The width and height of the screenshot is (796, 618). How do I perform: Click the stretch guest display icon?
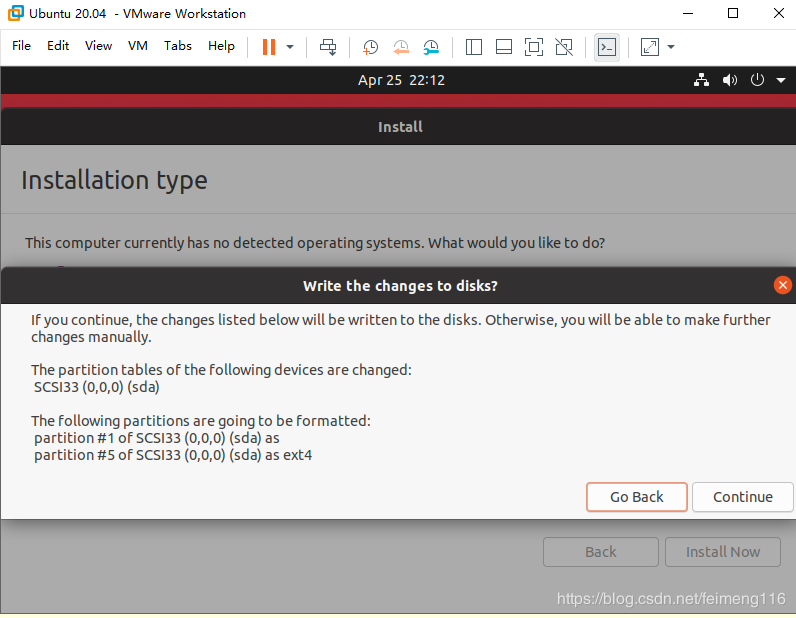tap(650, 47)
